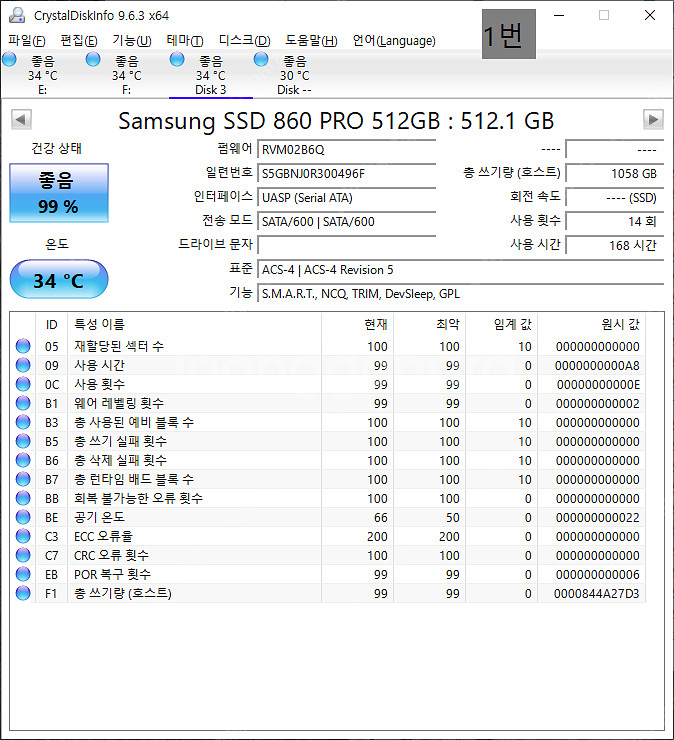Click the worst value 50 of 공기 온도
This screenshot has height=740, width=674.
point(453,518)
